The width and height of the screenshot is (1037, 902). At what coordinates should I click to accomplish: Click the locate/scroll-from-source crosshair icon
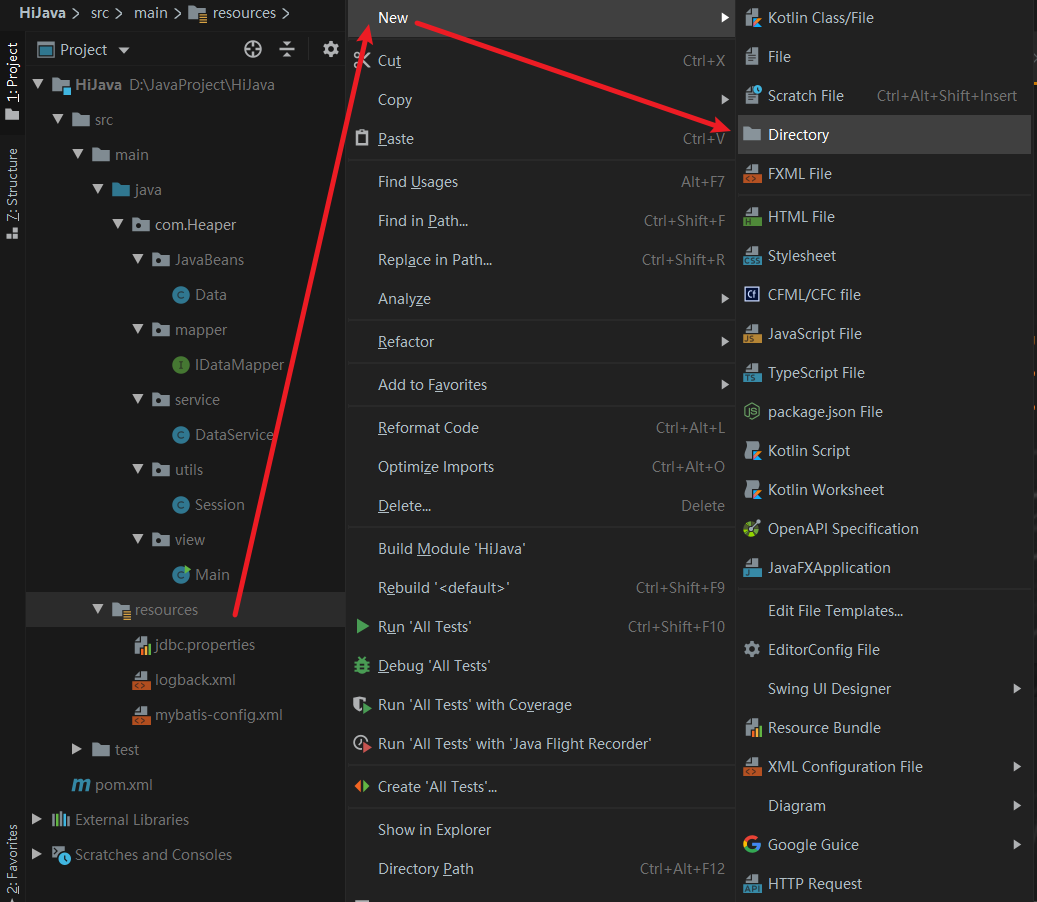(x=253, y=50)
